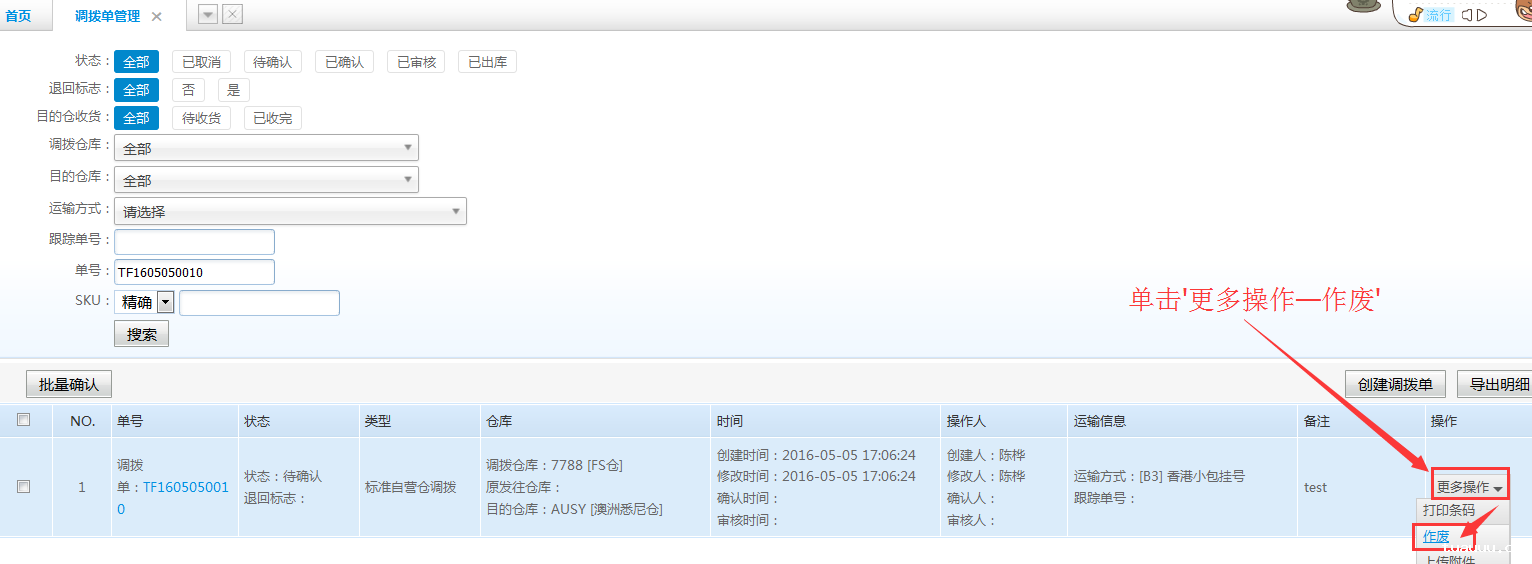1532x564 pixels.
Task: Click the 单号 column header
Action: (130, 422)
